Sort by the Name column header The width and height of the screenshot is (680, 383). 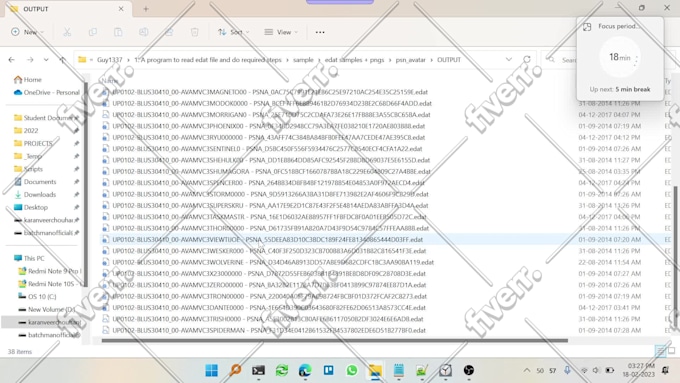(110, 81)
